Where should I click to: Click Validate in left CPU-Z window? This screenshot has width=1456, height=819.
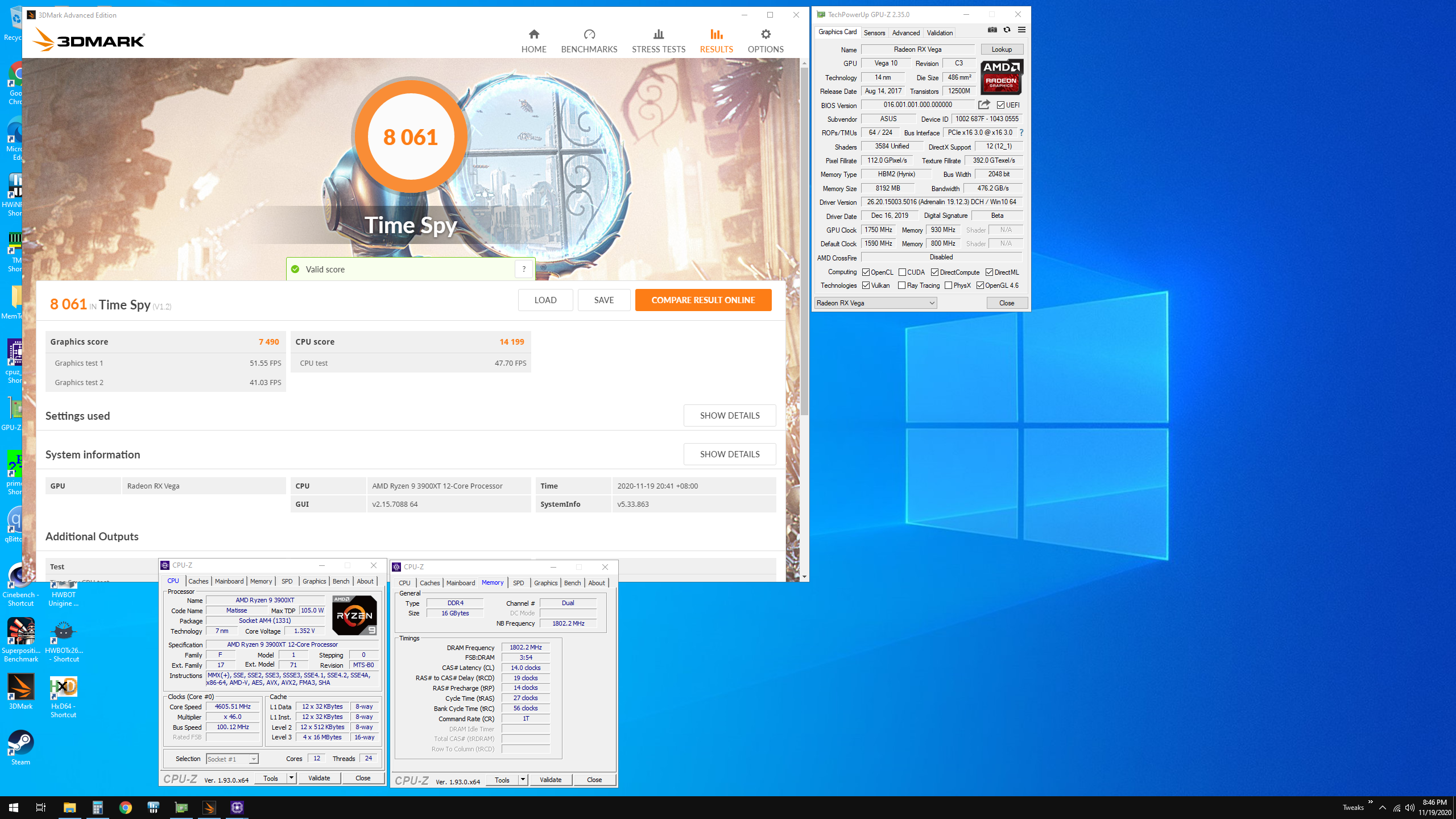point(319,778)
